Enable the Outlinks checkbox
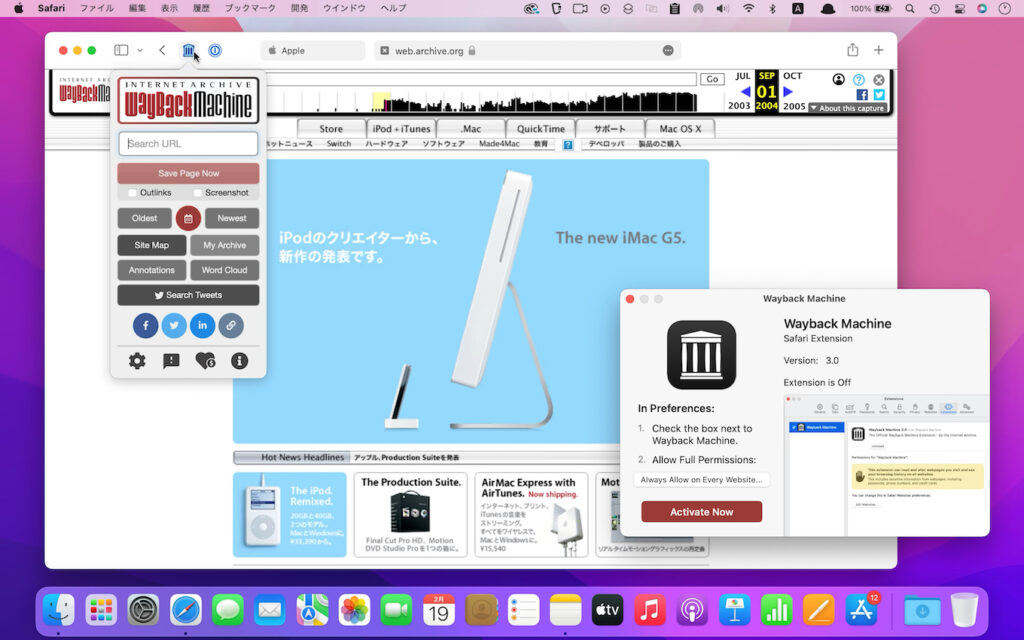The width and height of the screenshot is (1024, 640). pyautogui.click(x=133, y=193)
